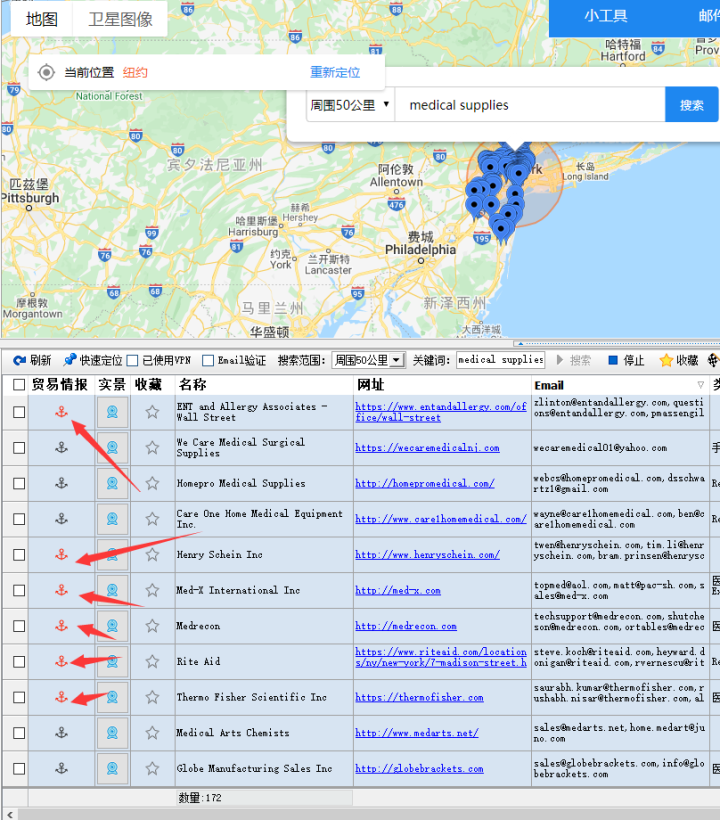The image size is (720, 820).
Task: Switch to 卫星图像 satellite view tab
Action: (120, 19)
